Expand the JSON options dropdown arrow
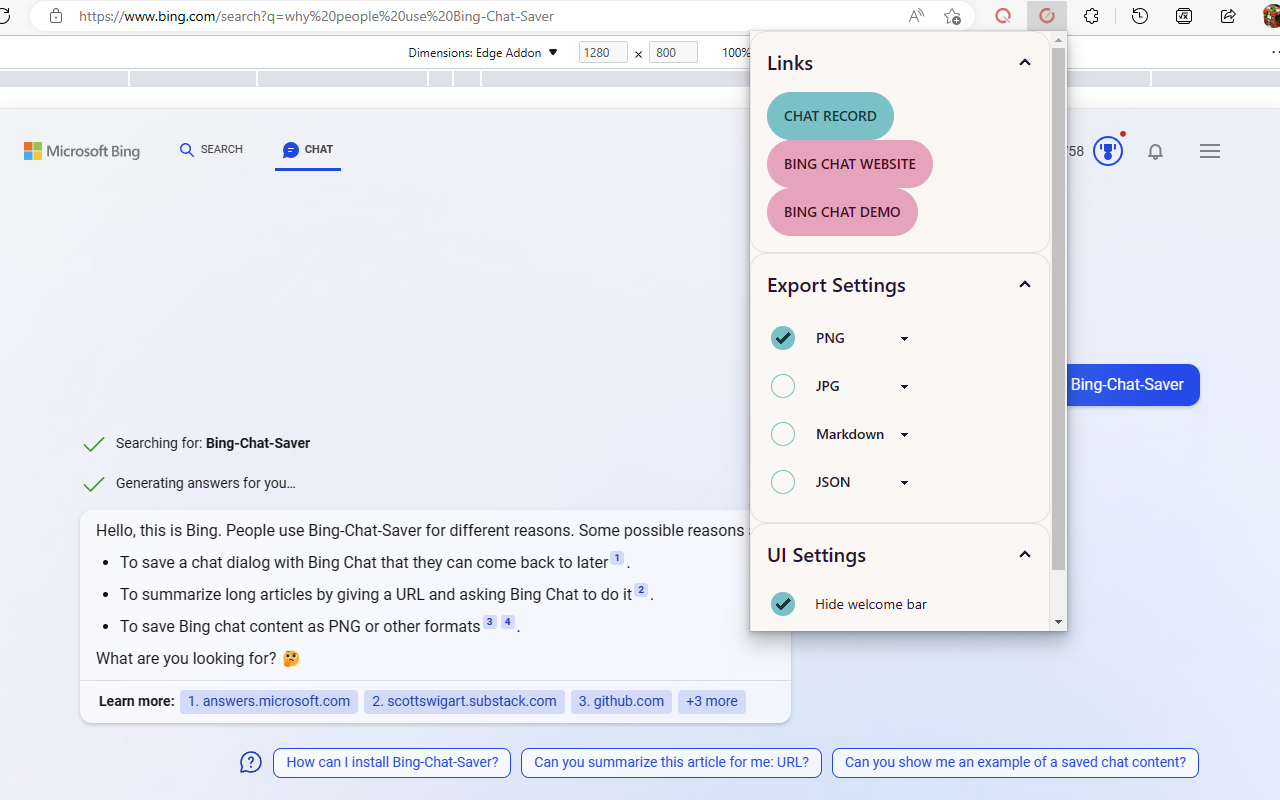 click(904, 483)
